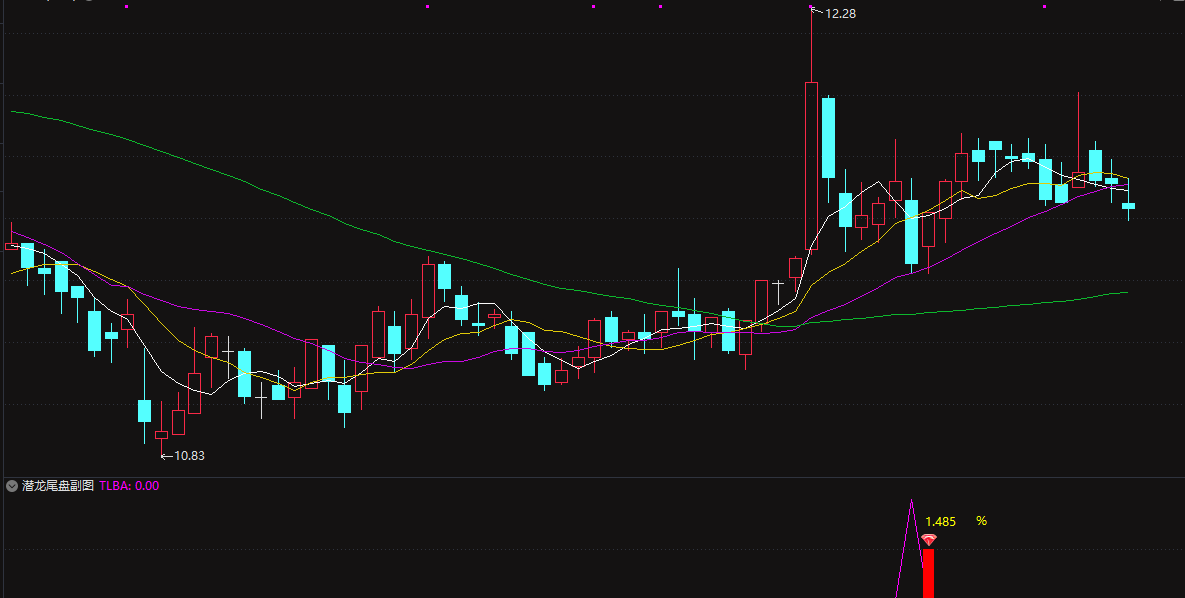Image resolution: width=1185 pixels, height=598 pixels.
Task: Select tall cyan candle right after 12.28 spike
Action: point(828,137)
